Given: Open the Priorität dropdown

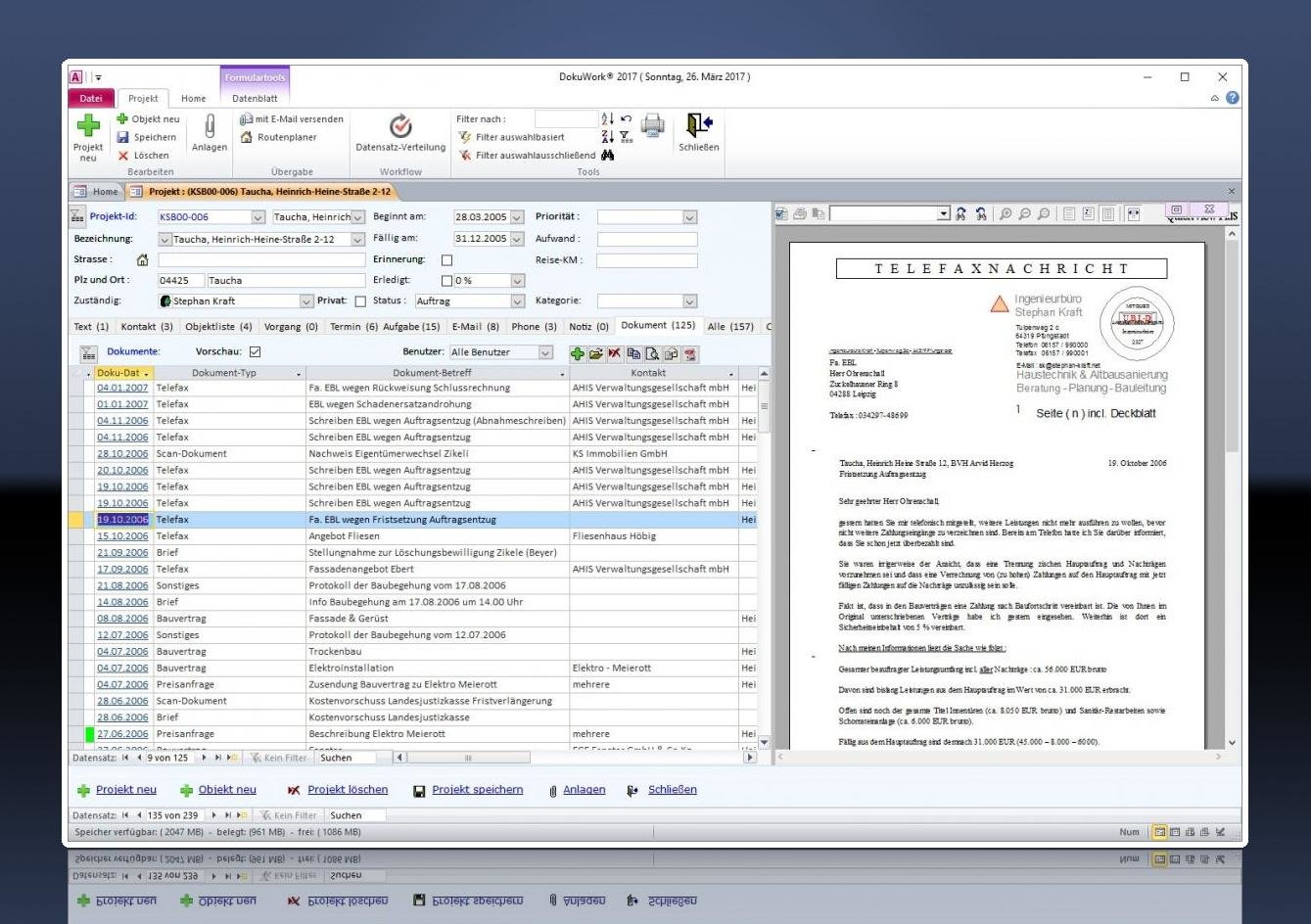Looking at the screenshot, I should [690, 217].
